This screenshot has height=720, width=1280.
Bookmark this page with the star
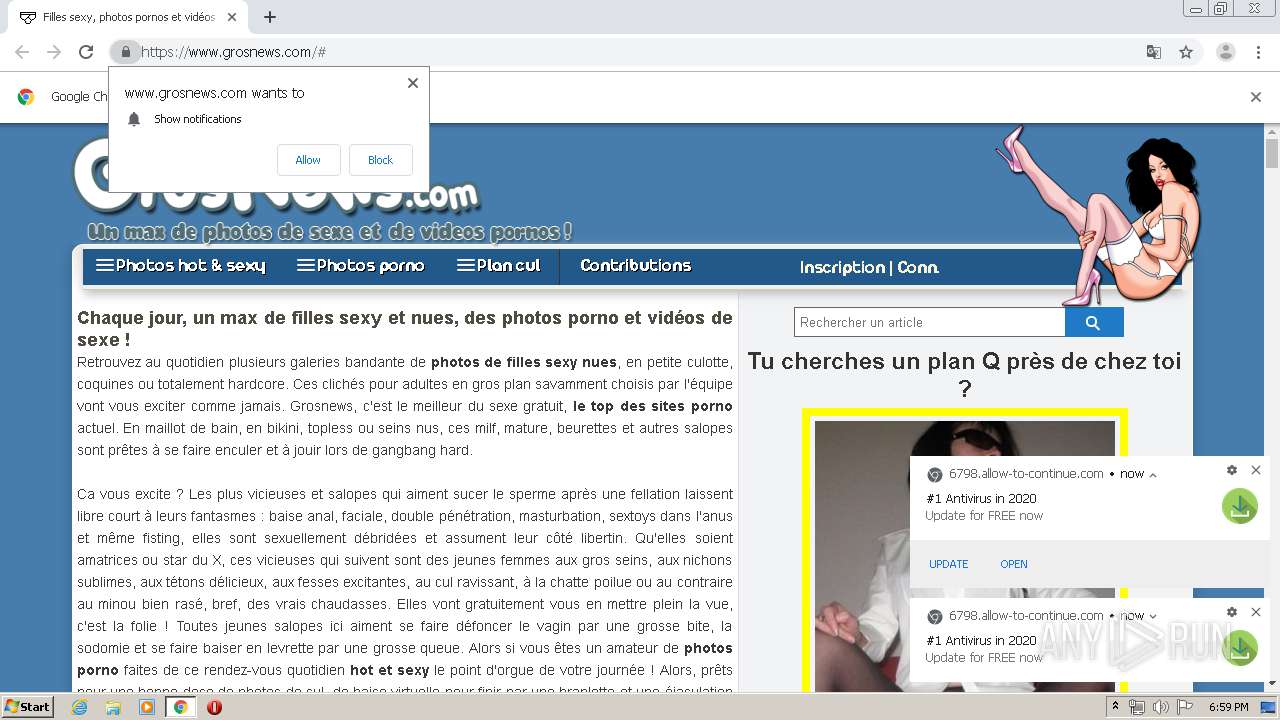pos(1186,52)
